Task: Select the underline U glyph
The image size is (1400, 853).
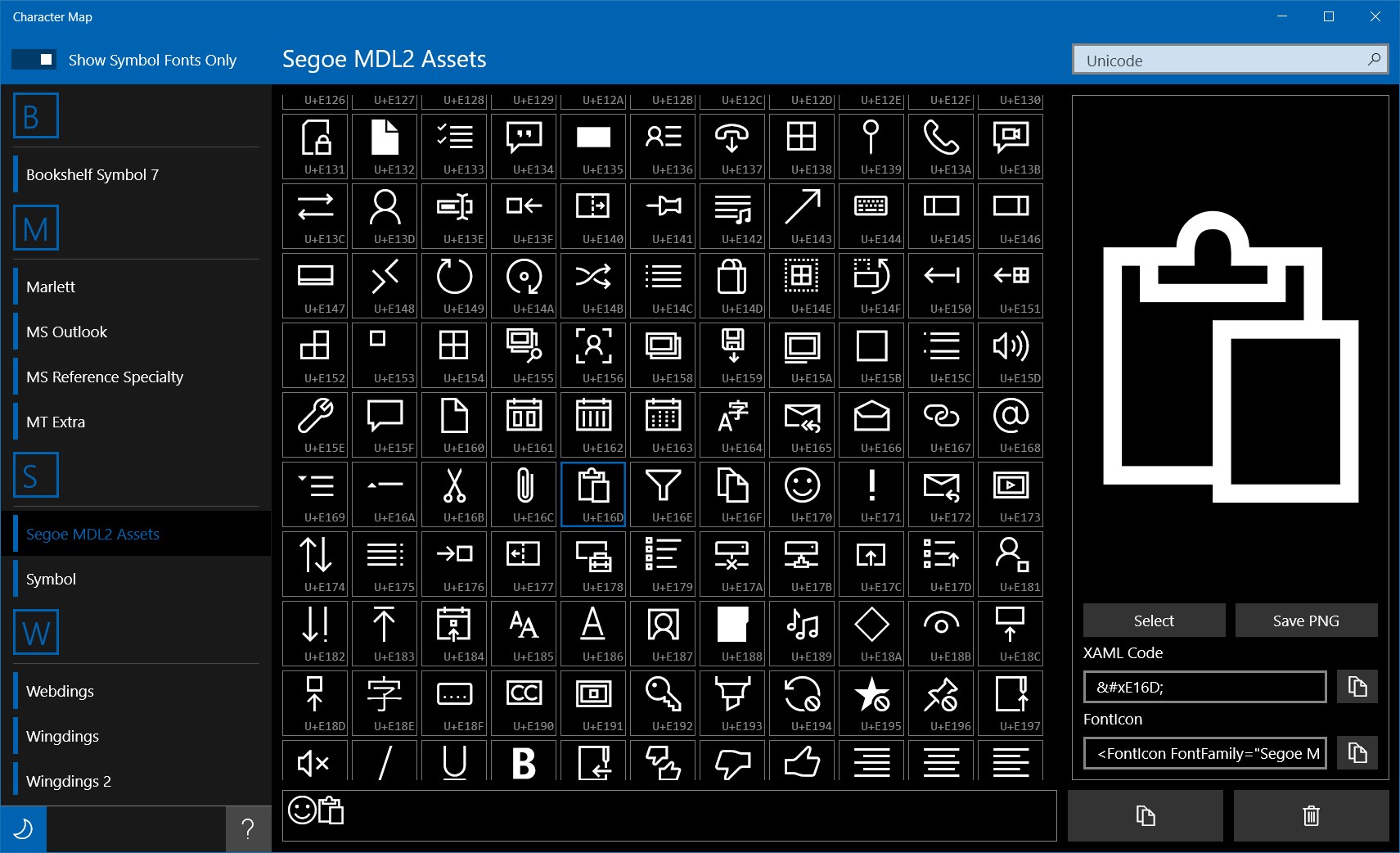Action: coord(454,760)
